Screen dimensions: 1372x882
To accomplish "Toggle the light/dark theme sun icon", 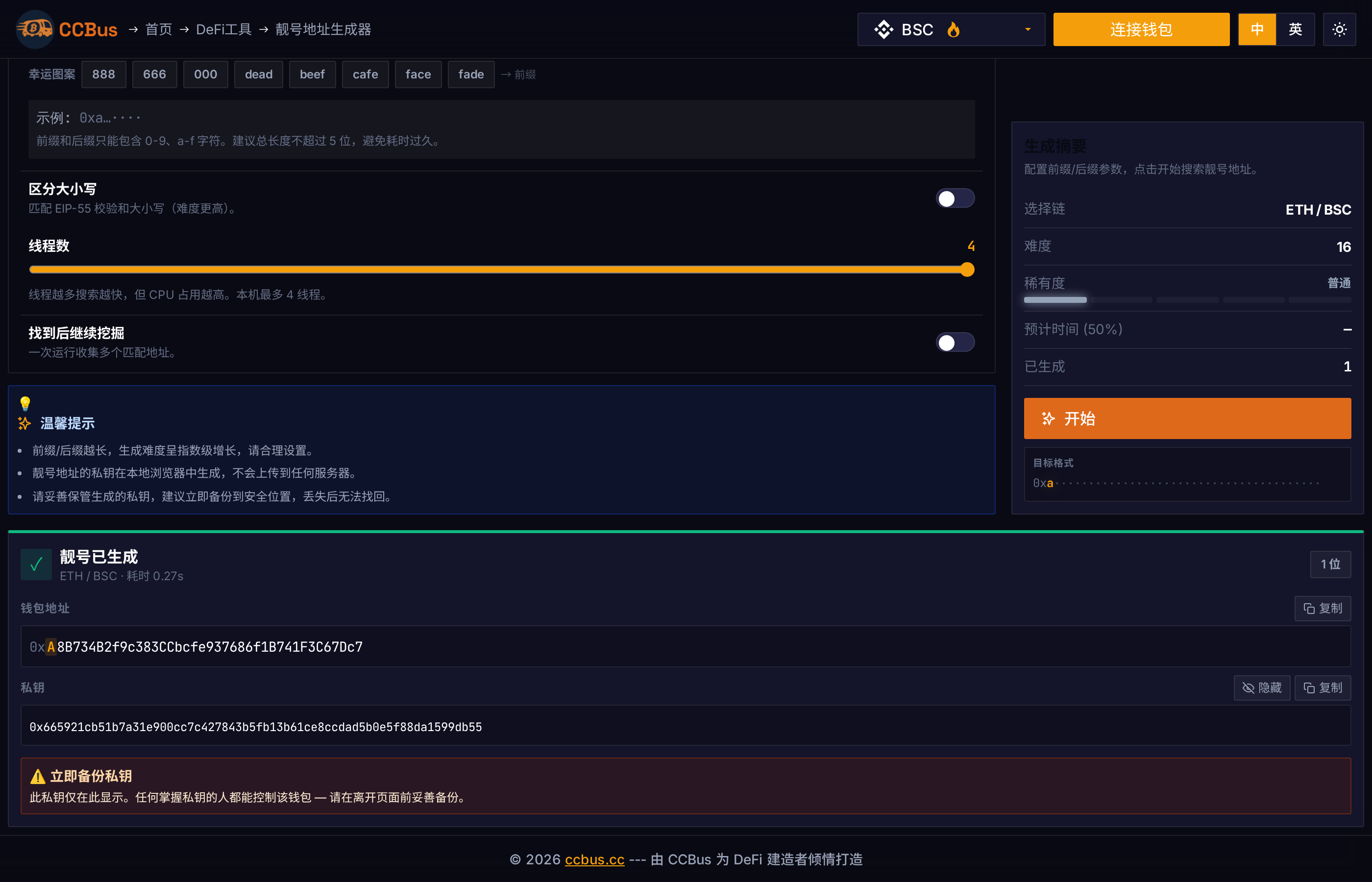I will tap(1339, 29).
